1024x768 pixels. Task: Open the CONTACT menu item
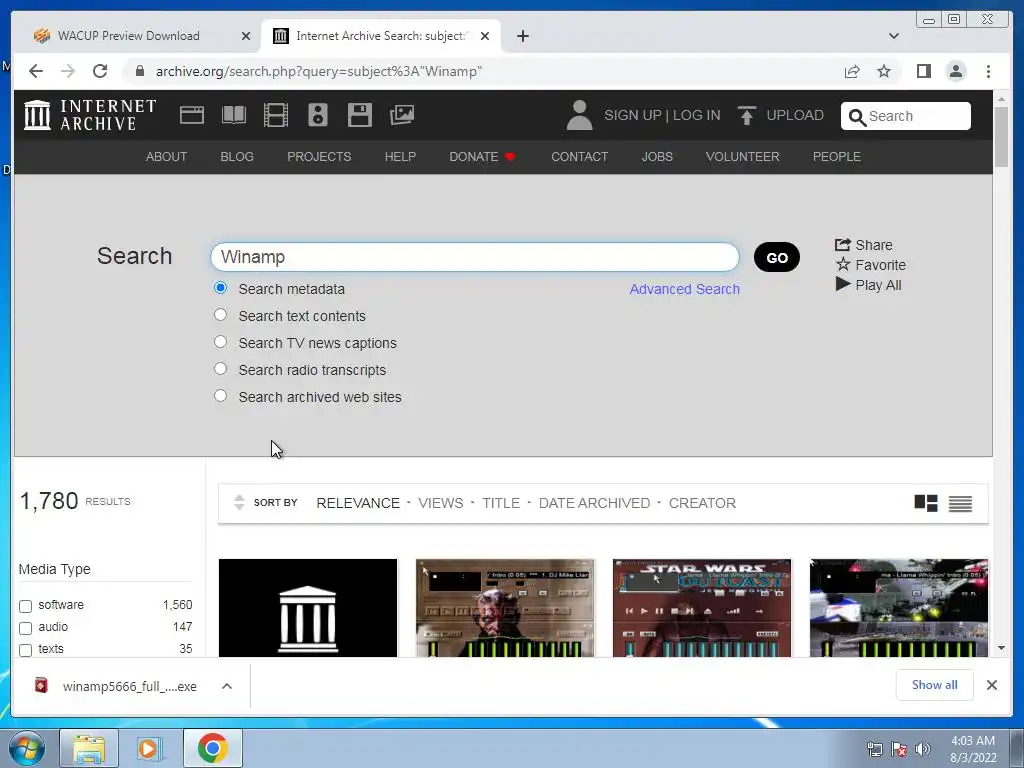[x=579, y=157]
